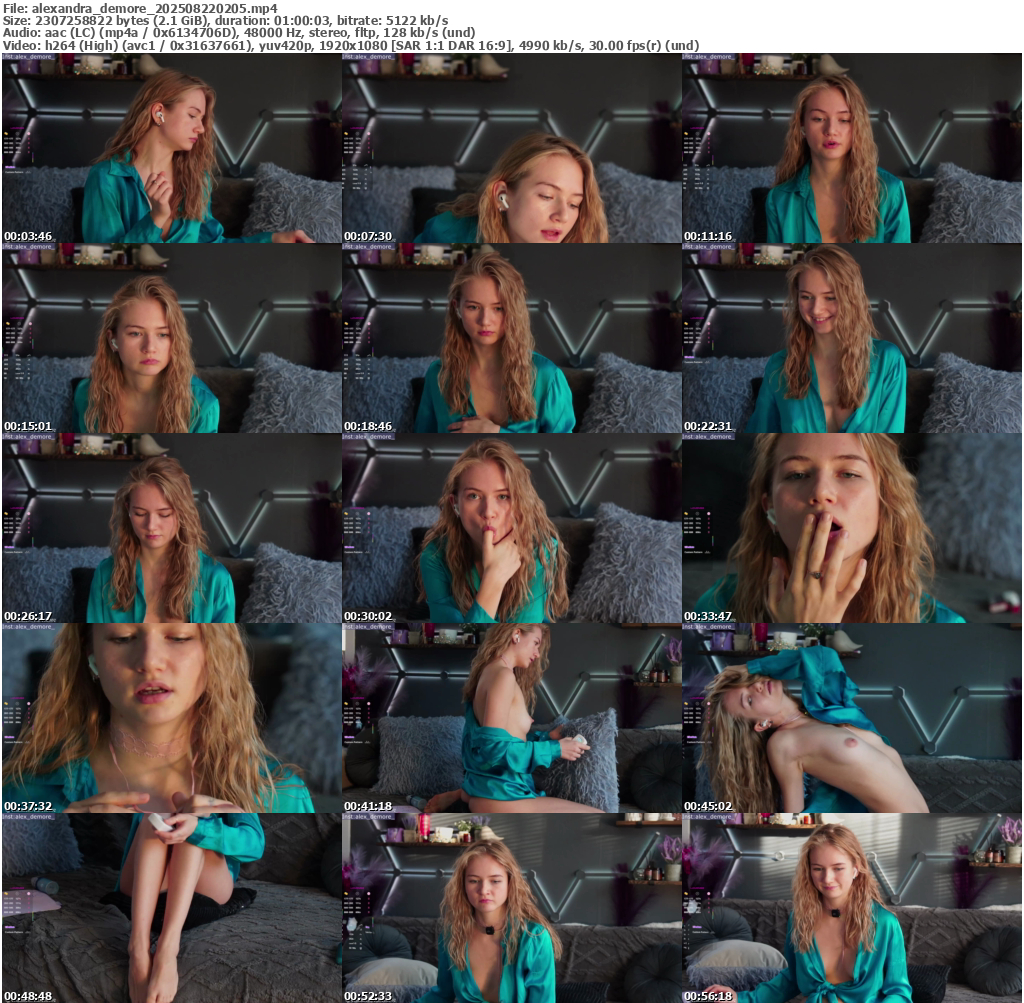Select the thumbnail marked 00:41:18
Viewport: 1024px width, 1003px height.
(511, 718)
